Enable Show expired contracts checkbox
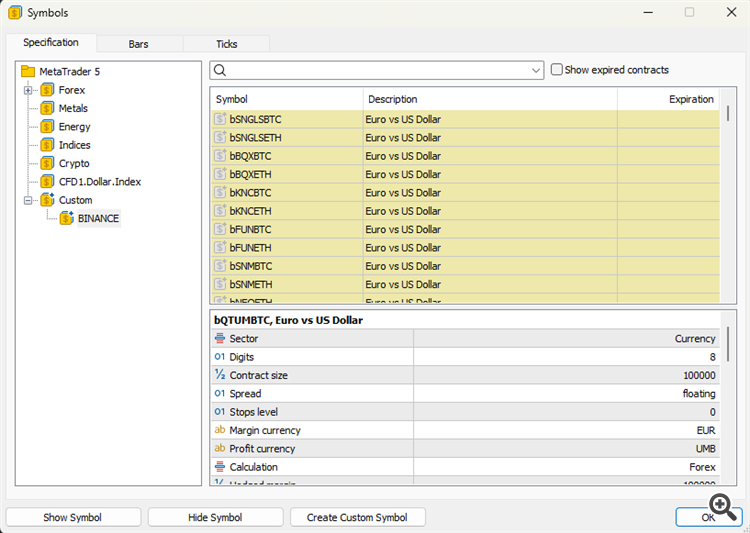 (556, 70)
